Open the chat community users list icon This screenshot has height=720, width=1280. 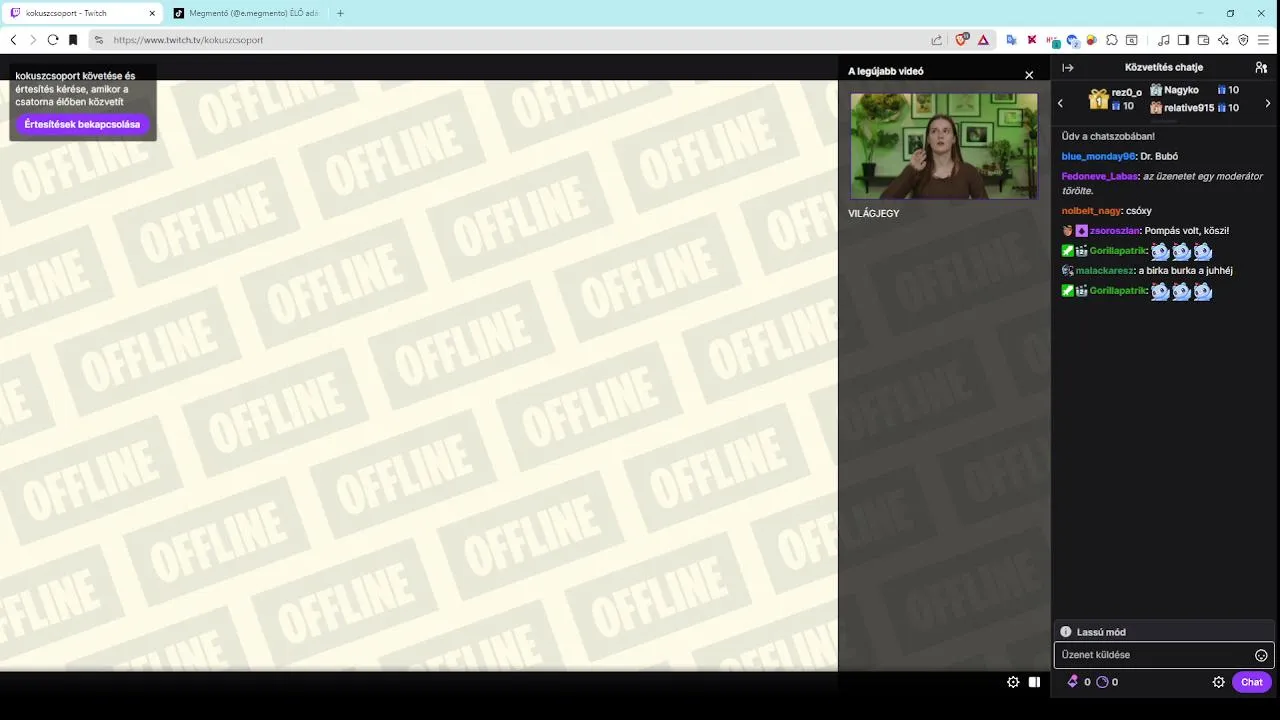pos(1261,68)
